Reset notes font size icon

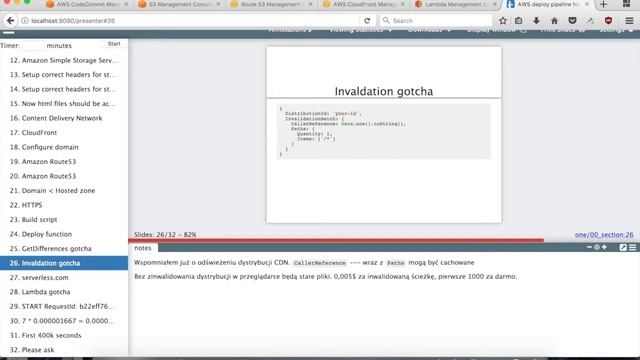click(x=597, y=247)
